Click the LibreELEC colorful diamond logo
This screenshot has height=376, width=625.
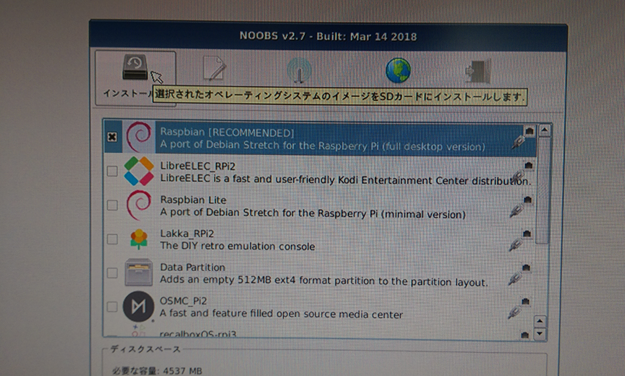[x=139, y=171]
